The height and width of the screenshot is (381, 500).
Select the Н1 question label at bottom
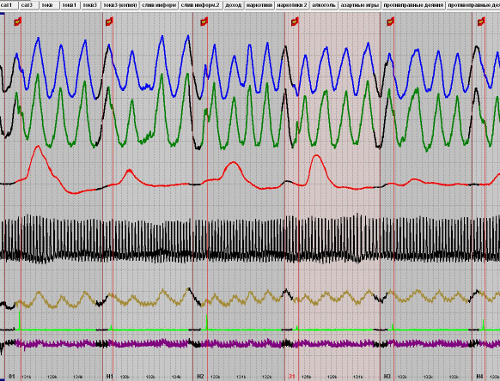[110, 376]
